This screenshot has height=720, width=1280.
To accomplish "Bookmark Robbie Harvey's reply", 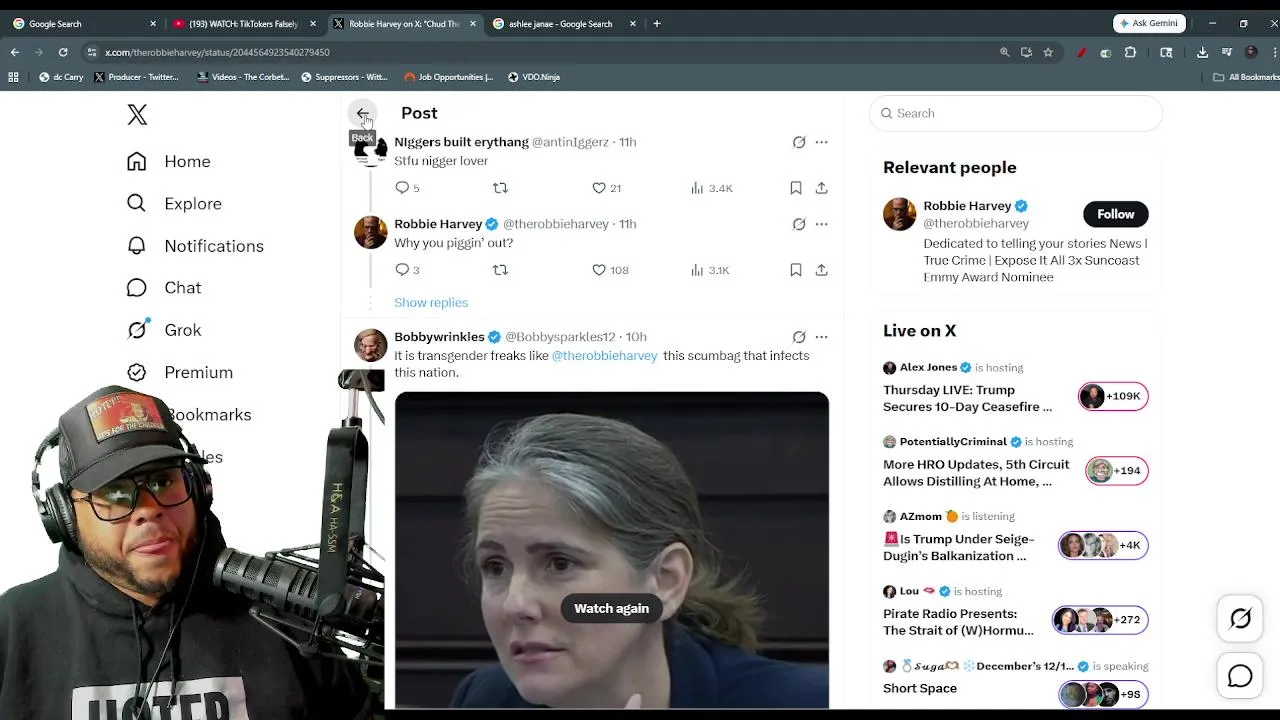I will tap(796, 270).
